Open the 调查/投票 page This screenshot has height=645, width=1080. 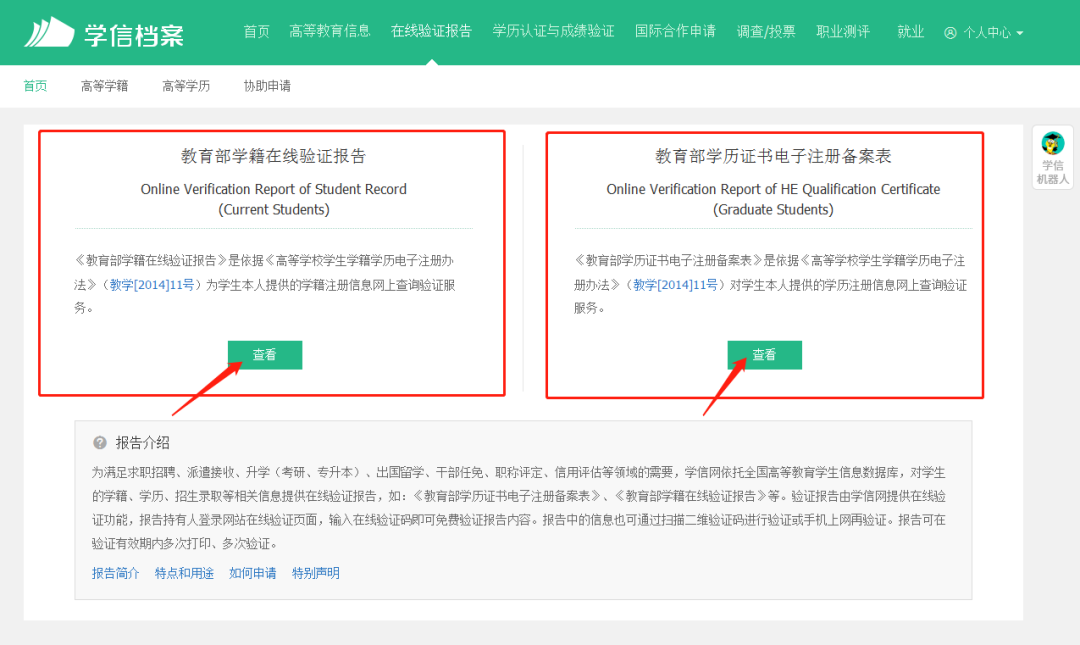click(767, 30)
